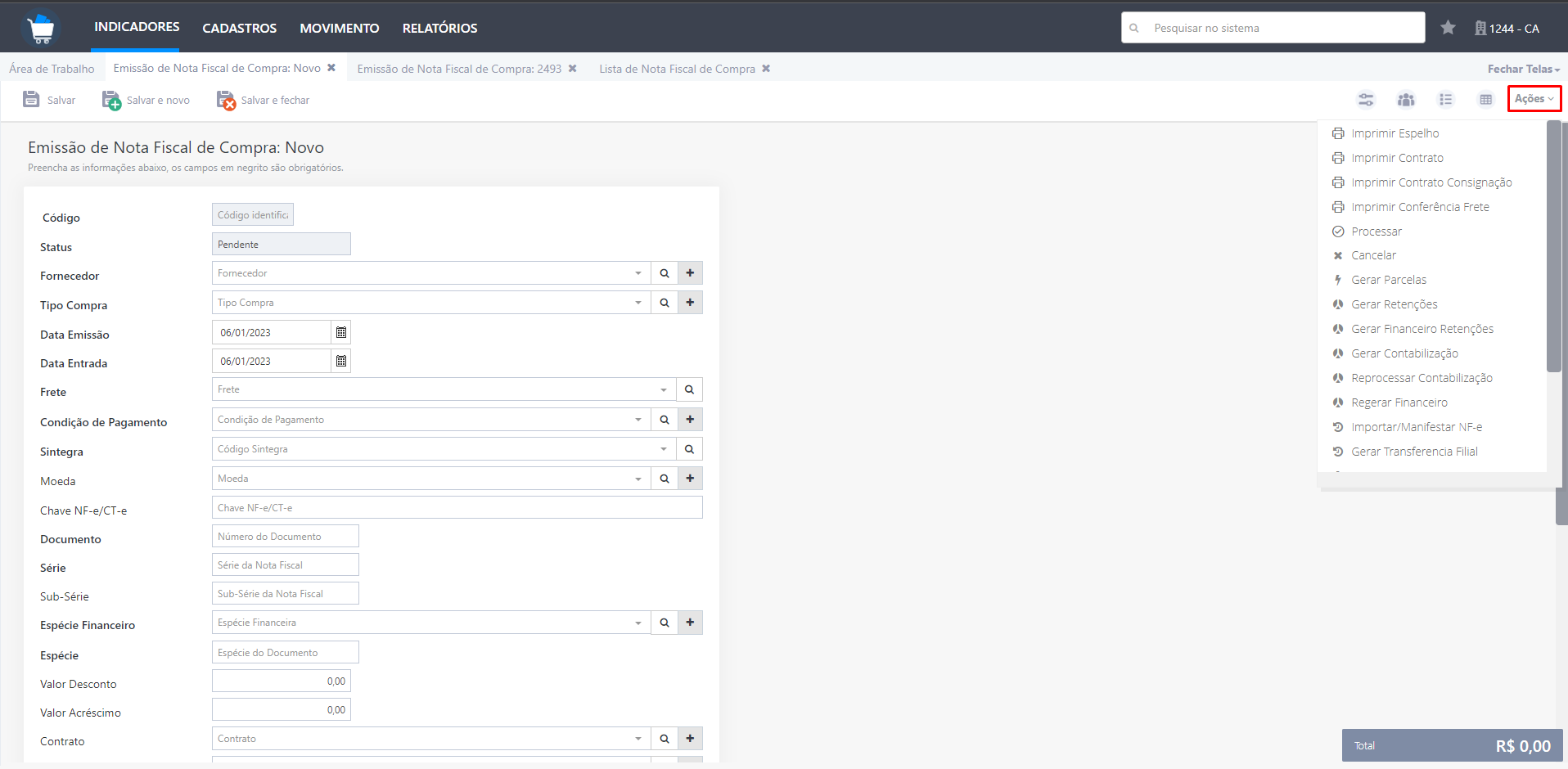Add new Espécie Financeira plus icon

pyautogui.click(x=690, y=623)
